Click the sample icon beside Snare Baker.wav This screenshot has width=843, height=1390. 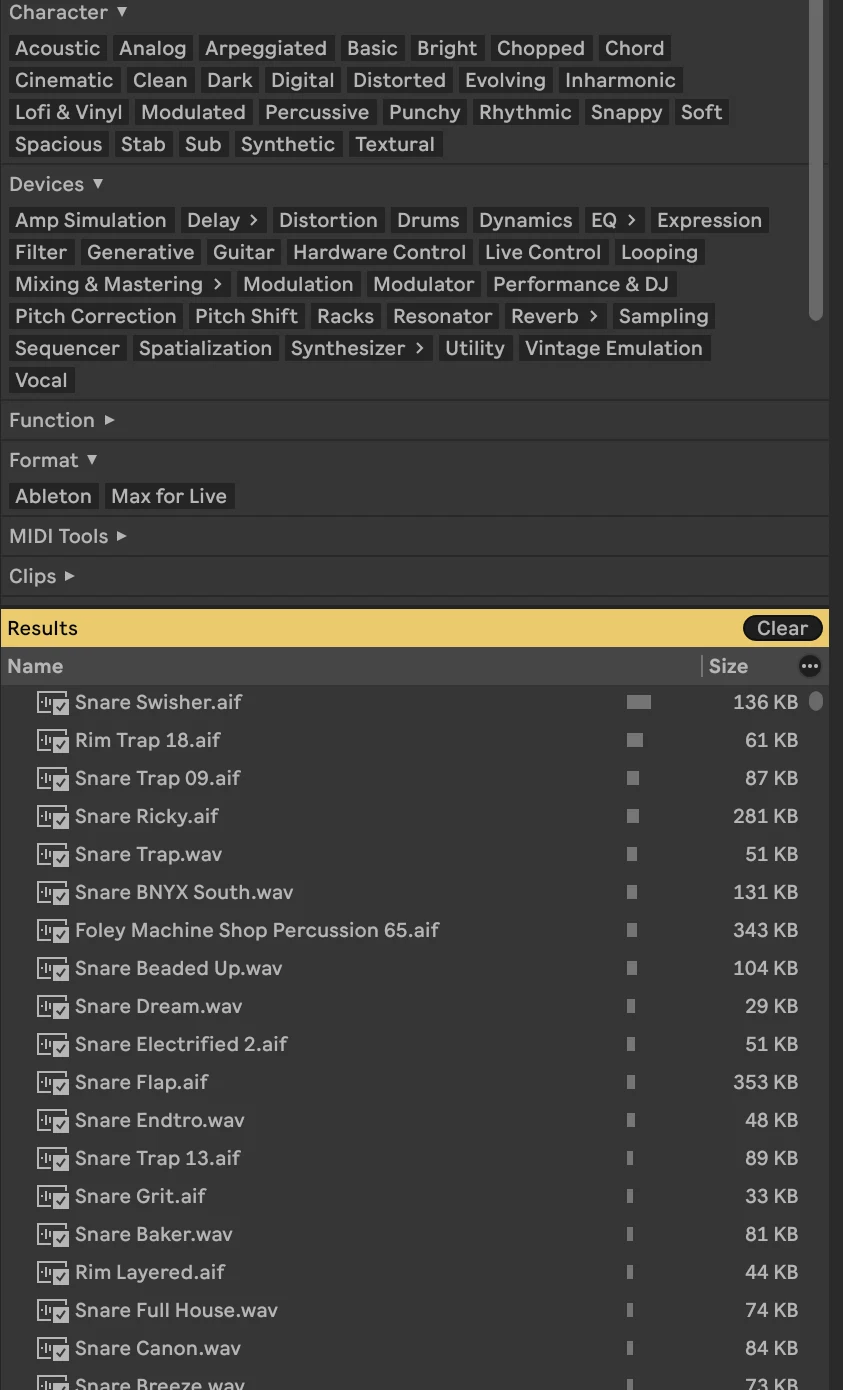tap(52, 1234)
